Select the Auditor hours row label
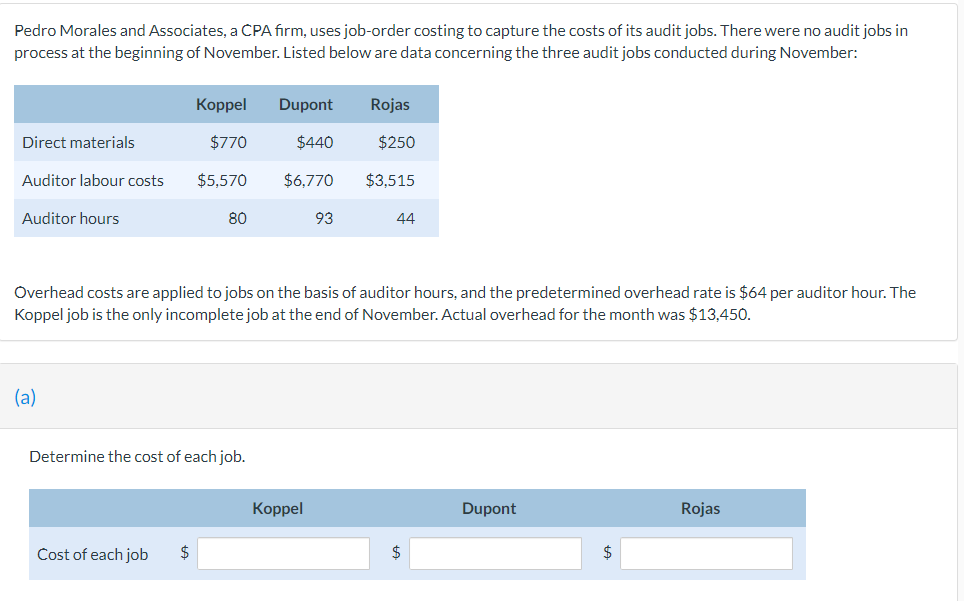964x601 pixels. 71,218
